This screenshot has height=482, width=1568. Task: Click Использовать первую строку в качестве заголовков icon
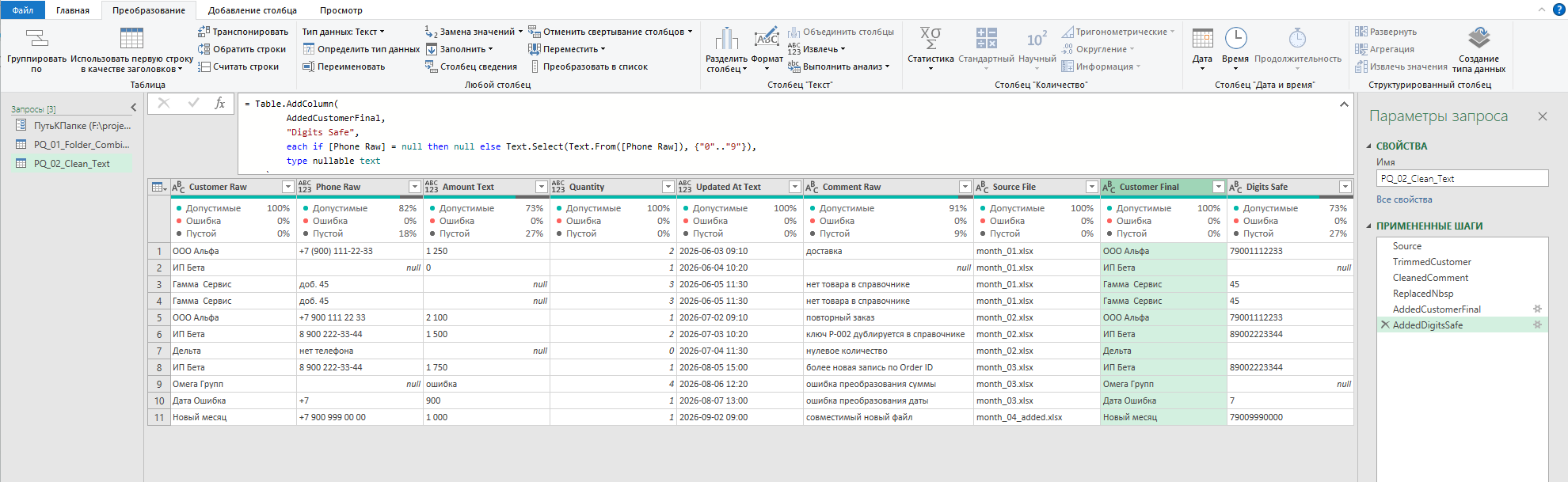pyautogui.click(x=131, y=38)
